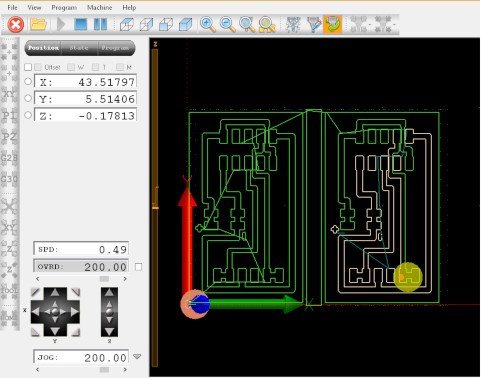
Task: Toggle the W checkbox
Action: click(x=71, y=67)
